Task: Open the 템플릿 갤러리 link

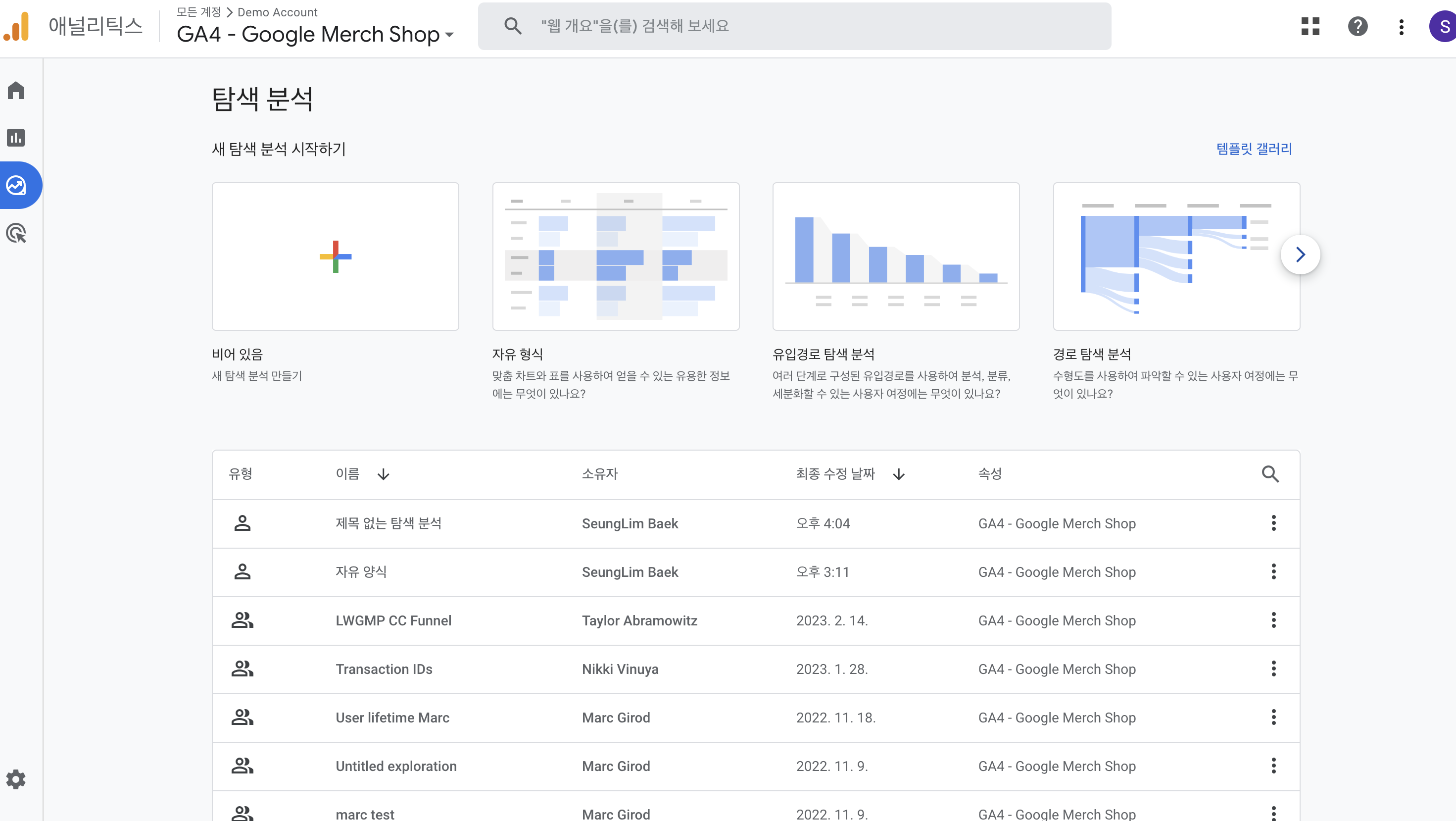Action: point(1254,149)
